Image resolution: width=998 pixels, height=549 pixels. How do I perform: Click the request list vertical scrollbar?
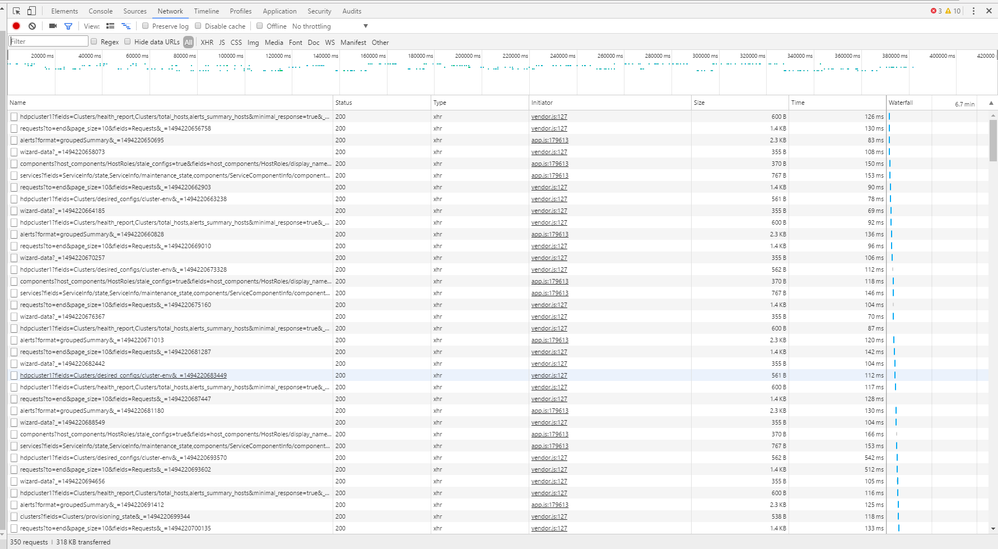[x=992, y=140]
